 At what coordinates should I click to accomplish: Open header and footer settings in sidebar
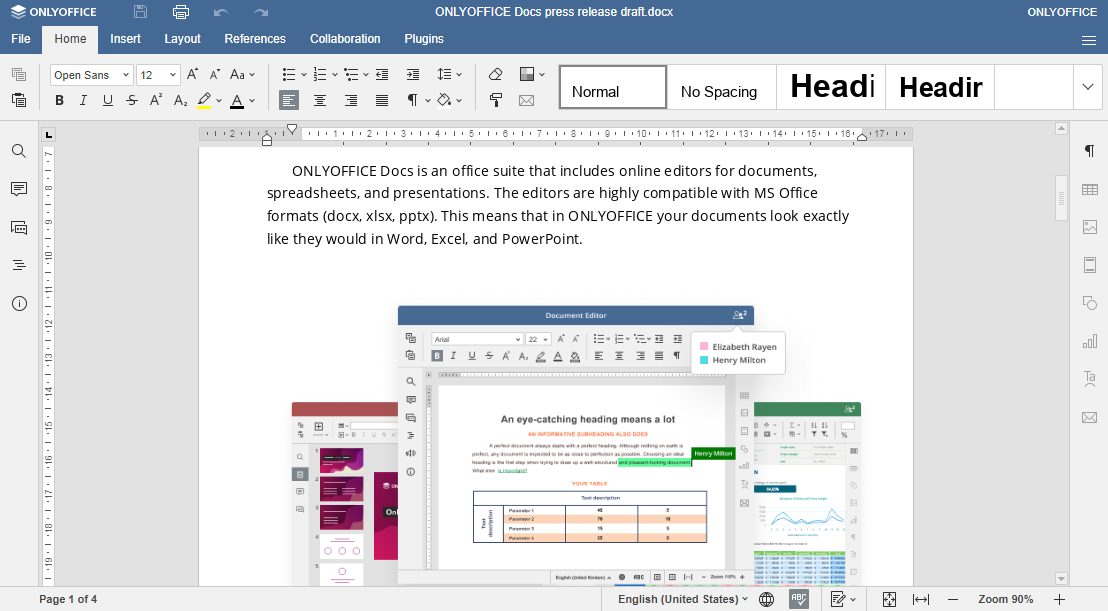click(1090, 265)
